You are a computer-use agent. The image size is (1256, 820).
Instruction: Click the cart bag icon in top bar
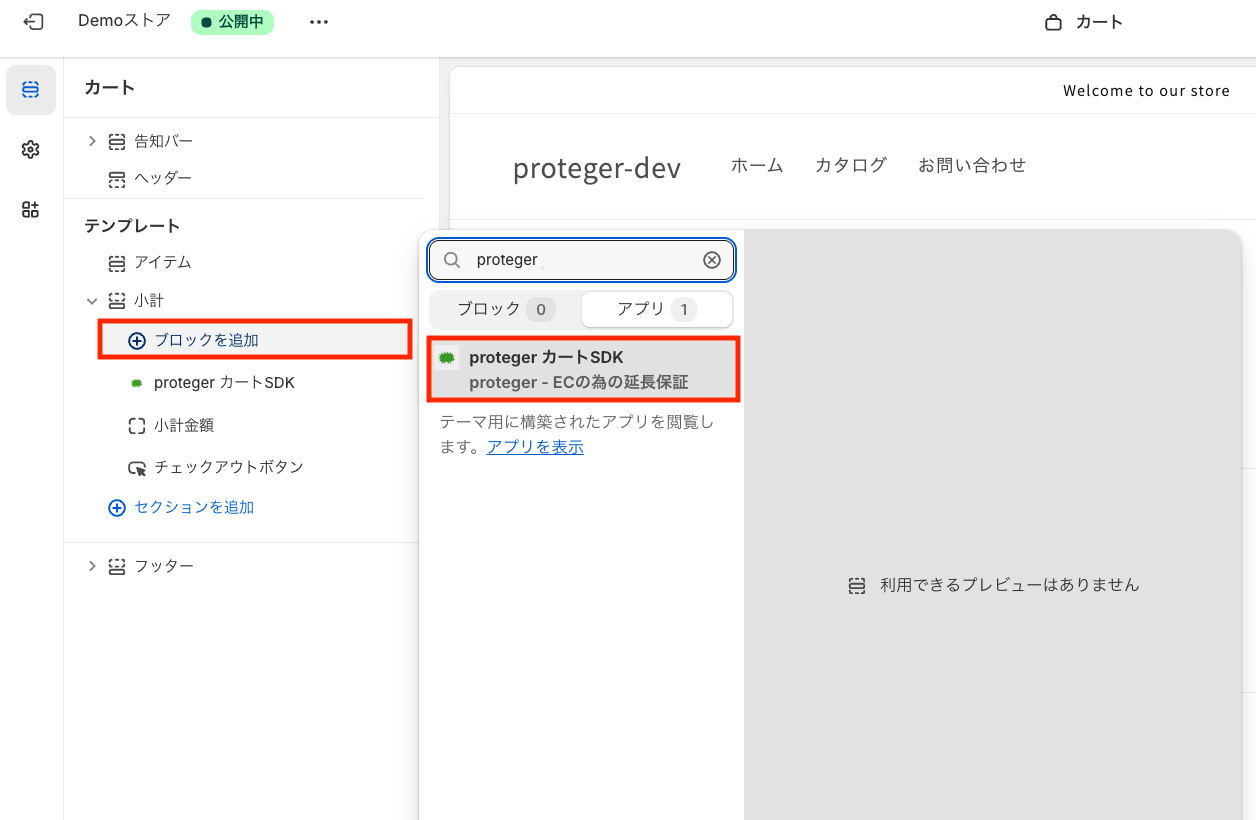click(x=1053, y=22)
